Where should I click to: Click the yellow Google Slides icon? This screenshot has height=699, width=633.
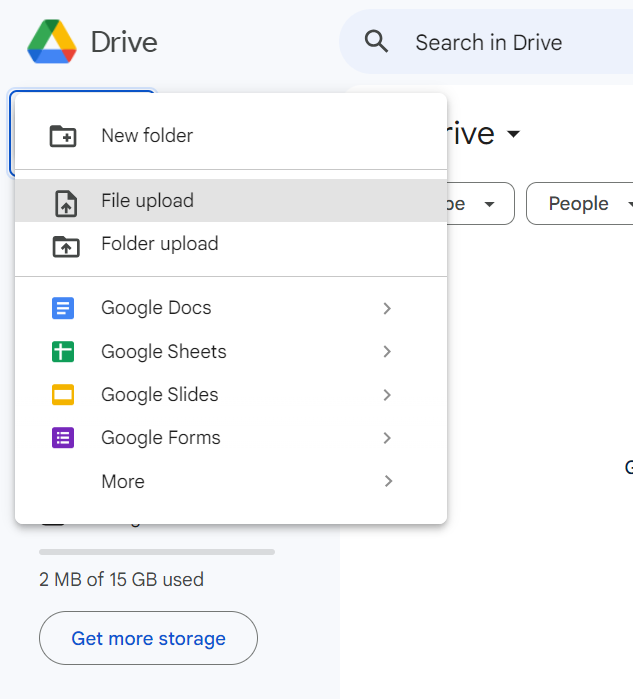(x=63, y=395)
